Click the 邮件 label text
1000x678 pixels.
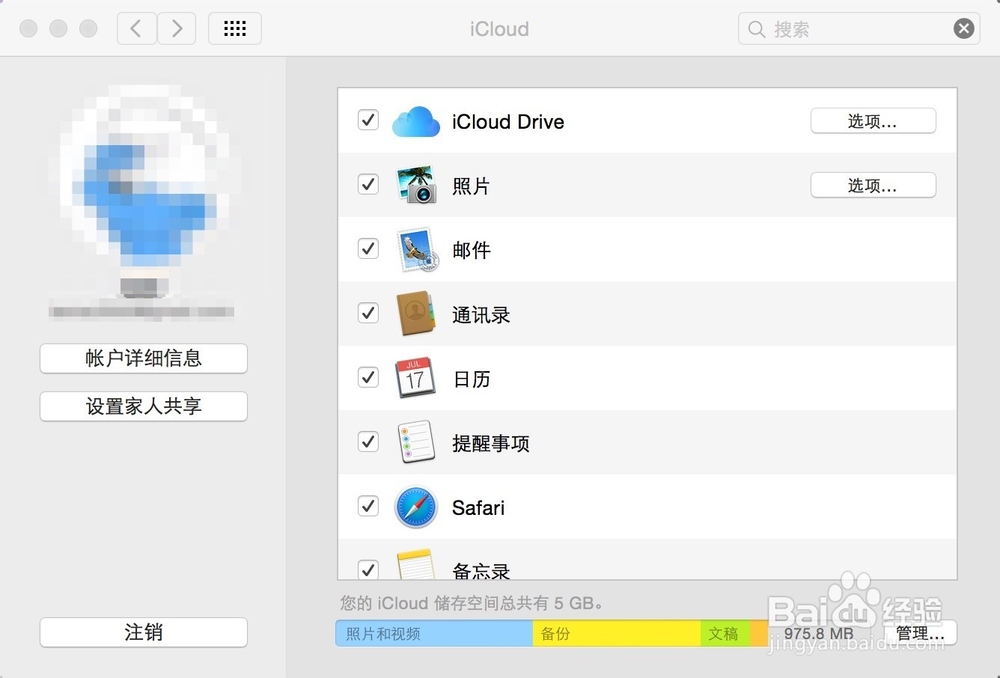(471, 250)
